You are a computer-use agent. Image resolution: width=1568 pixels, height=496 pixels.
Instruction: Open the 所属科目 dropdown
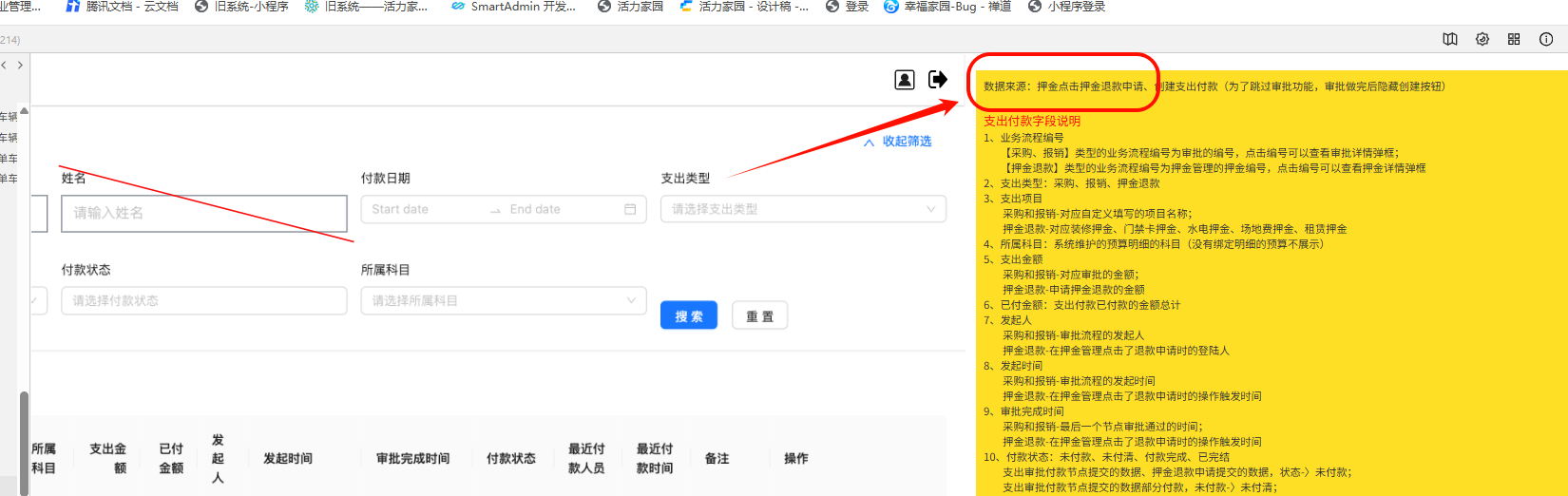(504, 300)
